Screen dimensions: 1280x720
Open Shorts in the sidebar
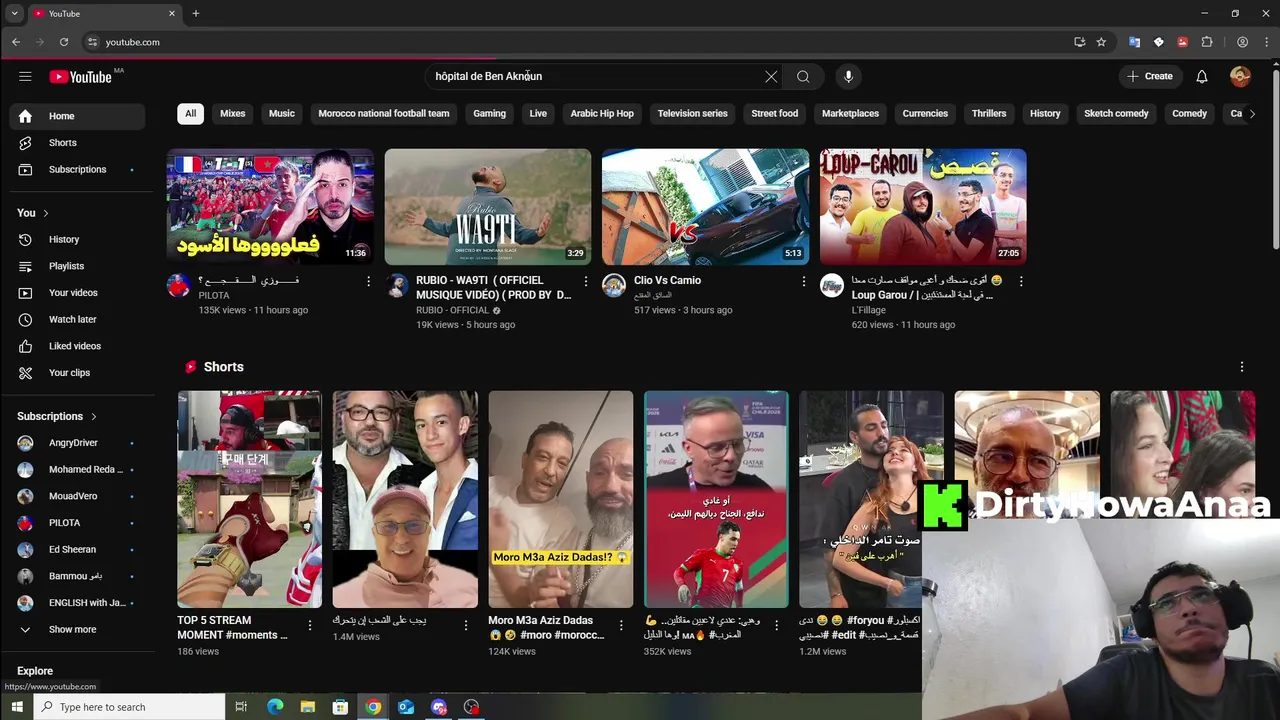(78, 143)
